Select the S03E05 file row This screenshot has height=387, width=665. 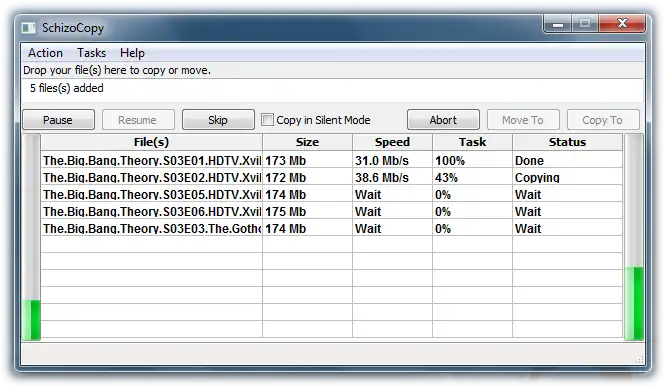tap(332, 194)
